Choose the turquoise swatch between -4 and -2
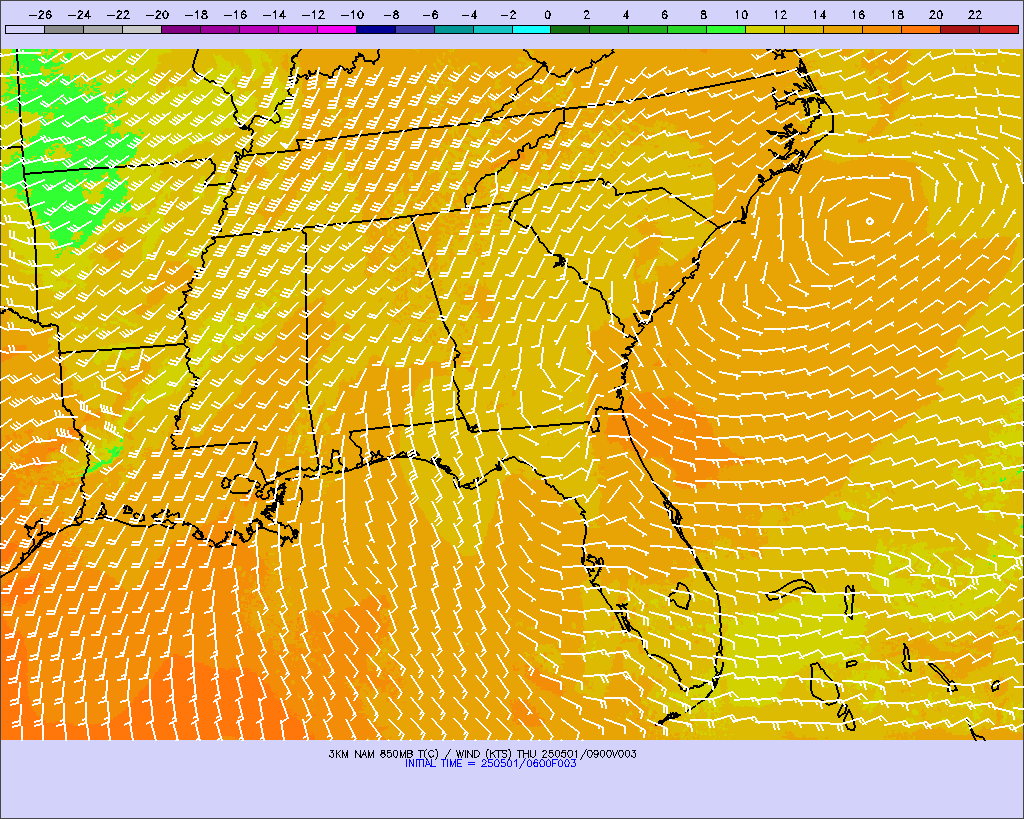The height and width of the screenshot is (819, 1024). pos(492,29)
